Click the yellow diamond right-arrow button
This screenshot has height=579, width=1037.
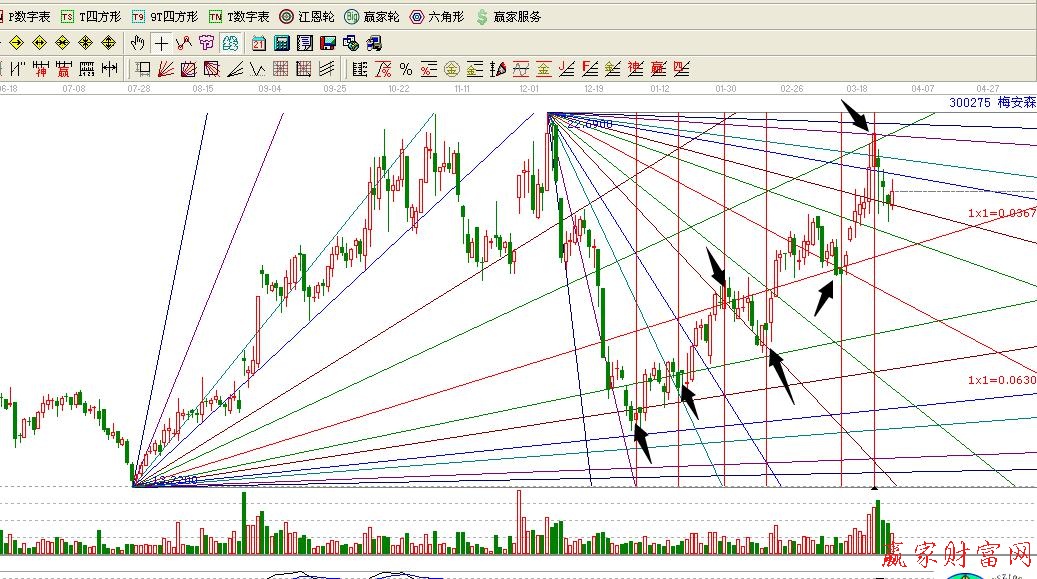pos(17,43)
